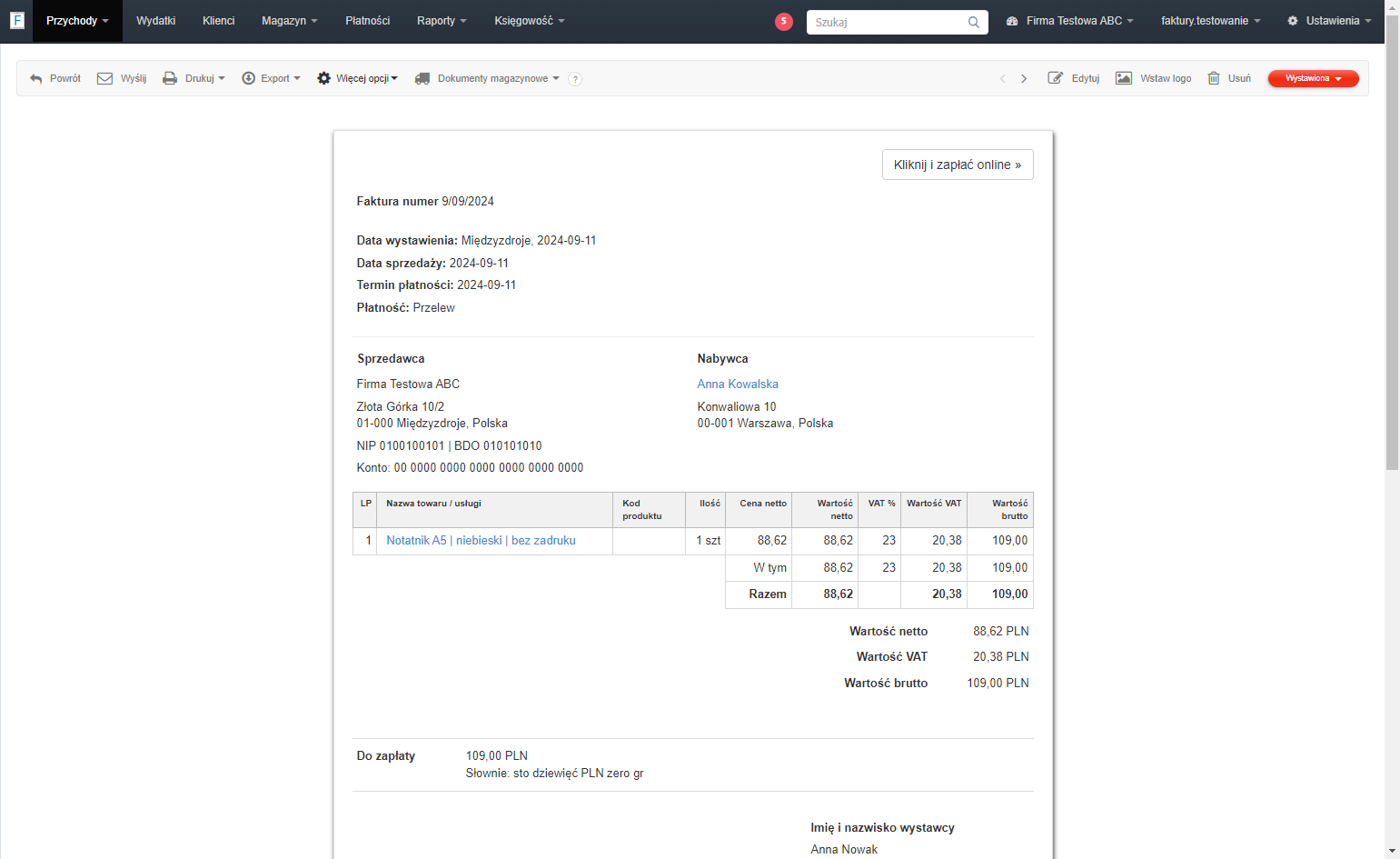The height and width of the screenshot is (859, 1400).
Task: Open the faktury.testowanie account dropdown
Action: click(1211, 21)
